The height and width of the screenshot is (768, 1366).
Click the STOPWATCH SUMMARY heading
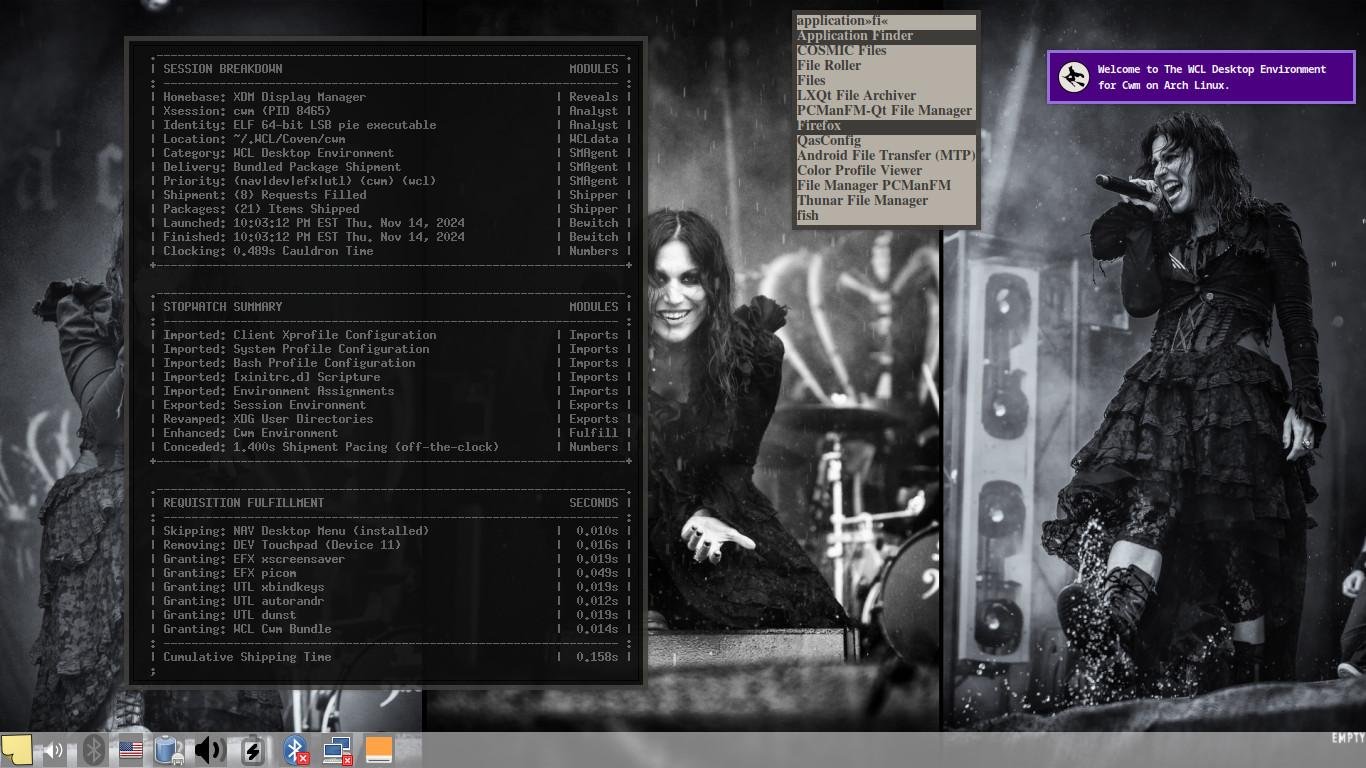(223, 307)
